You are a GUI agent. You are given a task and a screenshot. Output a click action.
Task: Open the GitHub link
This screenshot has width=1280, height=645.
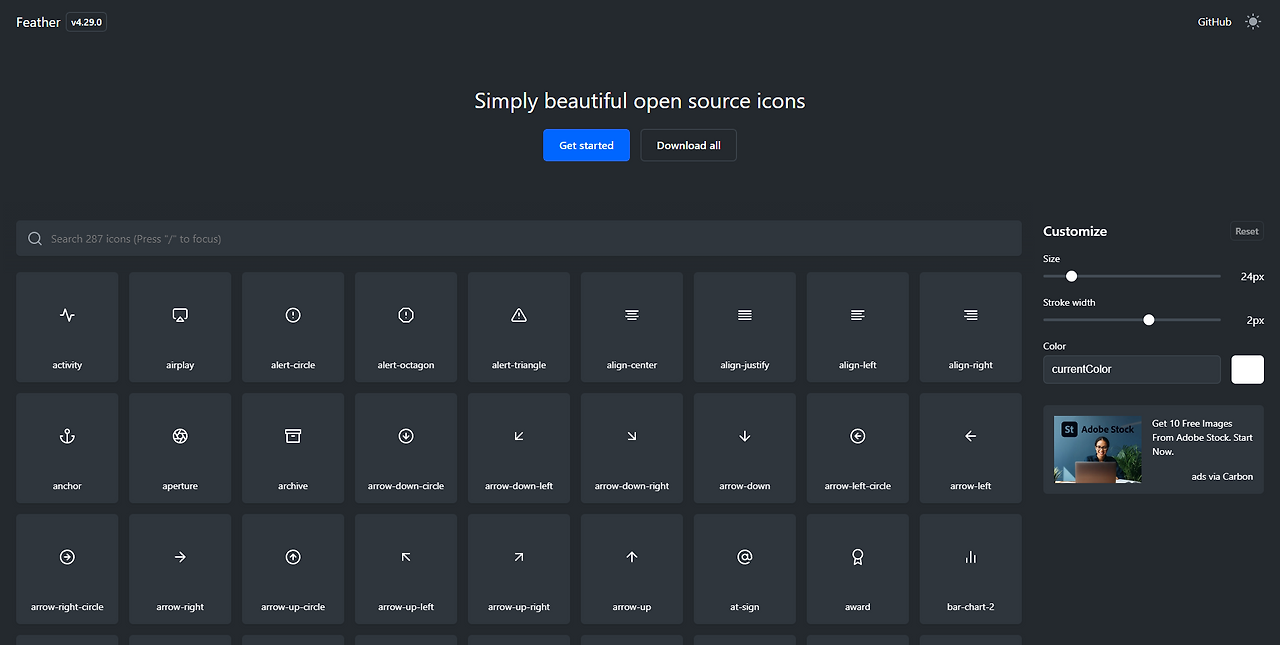(x=1215, y=22)
